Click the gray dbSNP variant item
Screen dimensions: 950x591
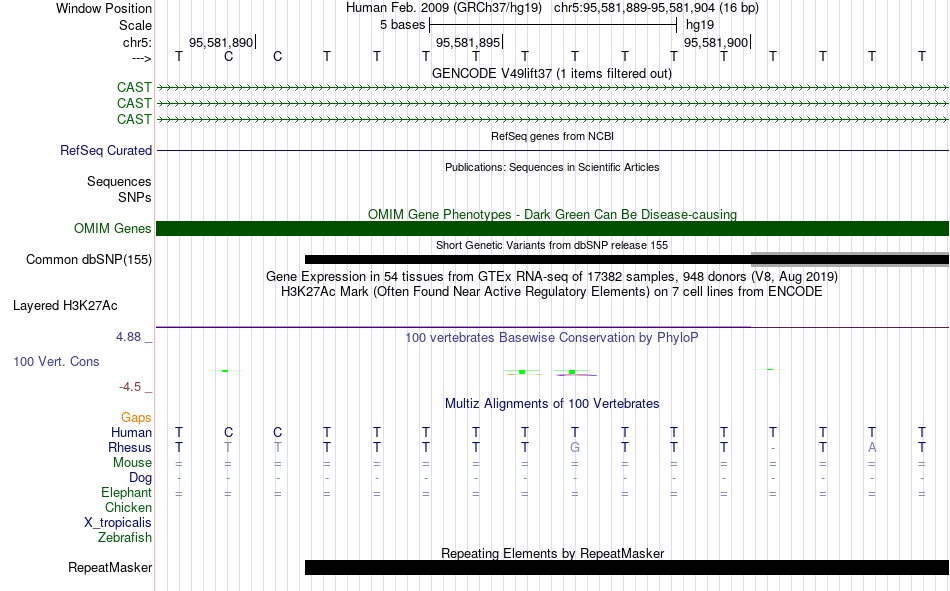click(850, 259)
